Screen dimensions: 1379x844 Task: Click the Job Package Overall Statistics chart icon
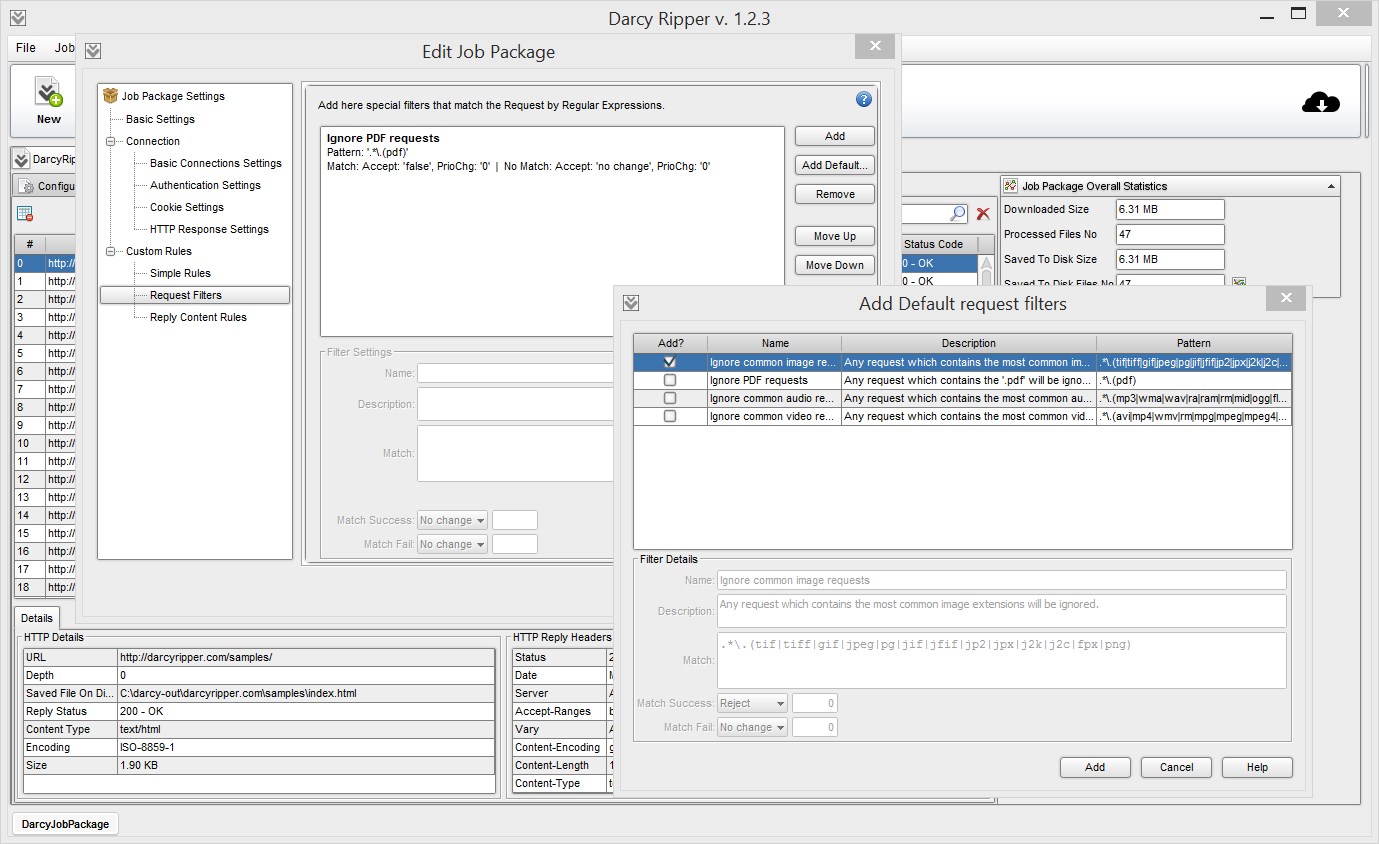tap(1011, 186)
